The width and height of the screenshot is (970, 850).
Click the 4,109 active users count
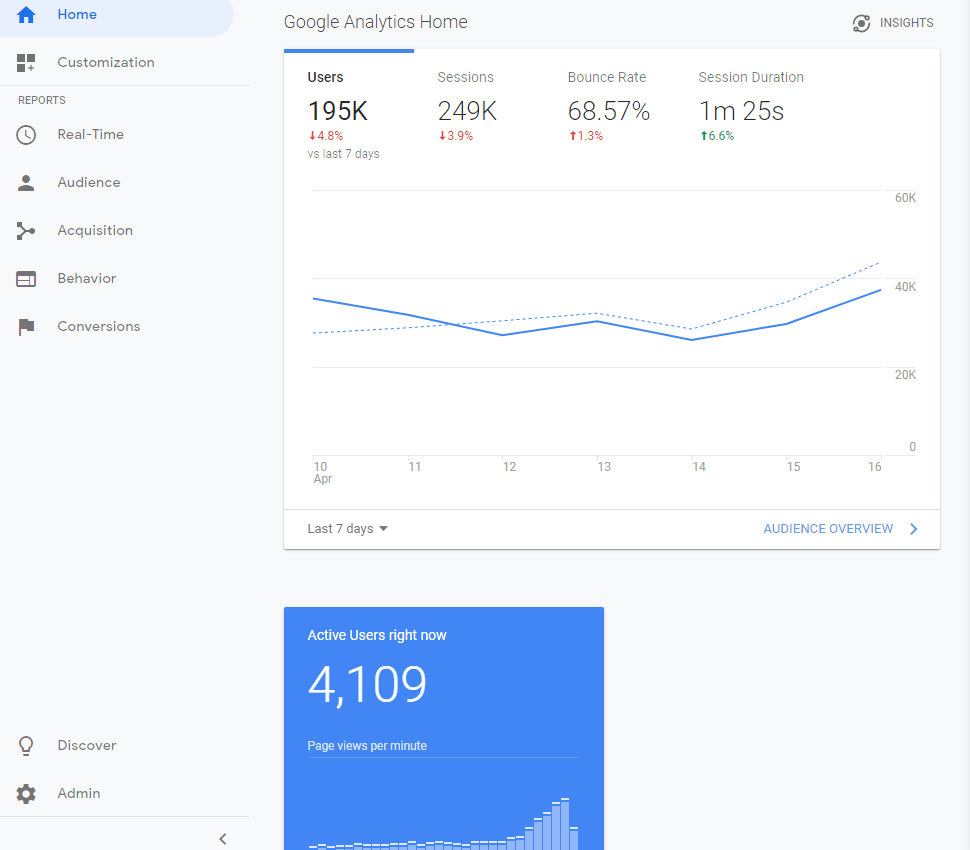[367, 684]
